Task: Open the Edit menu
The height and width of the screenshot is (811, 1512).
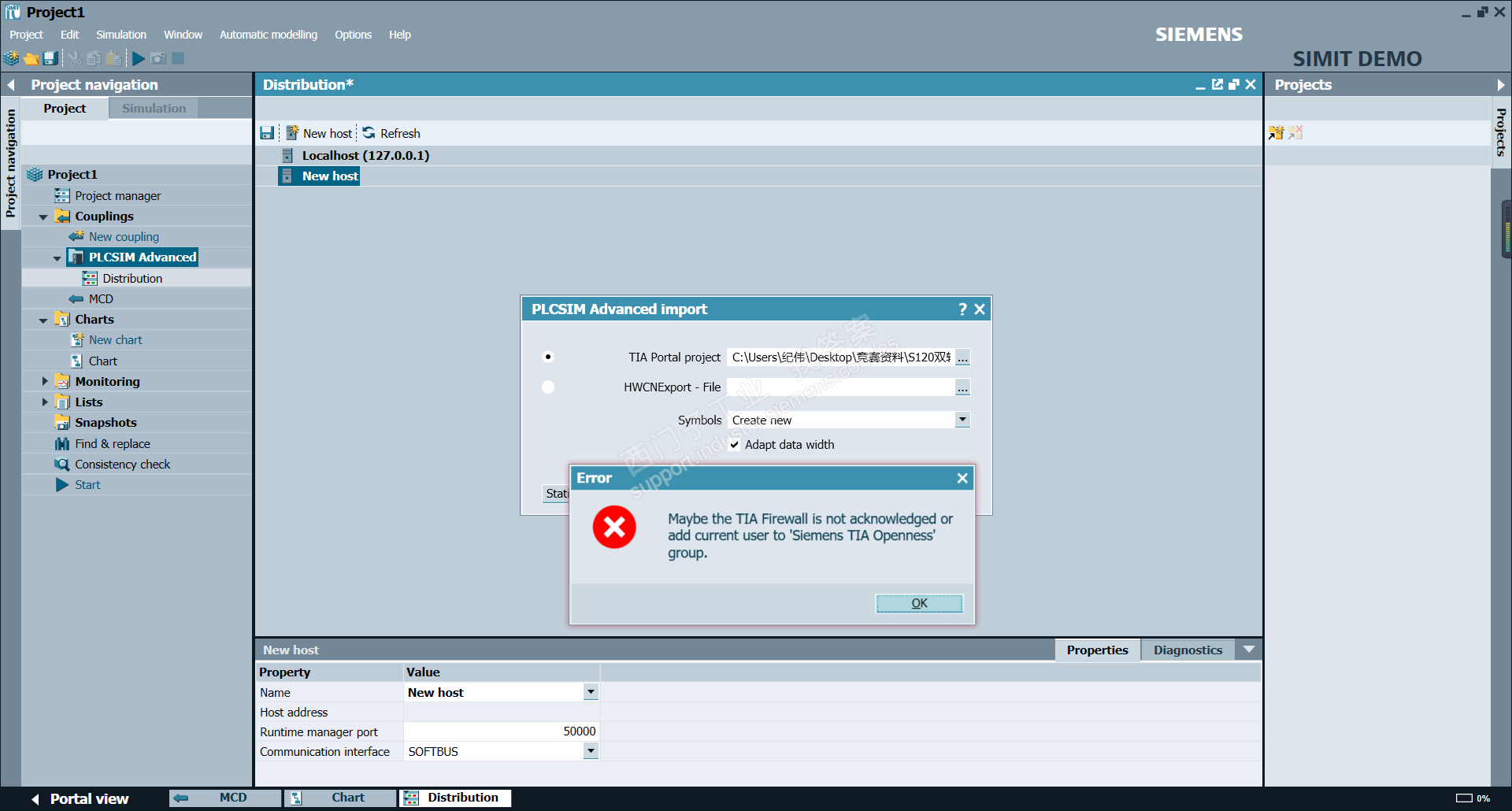Action: click(x=70, y=35)
